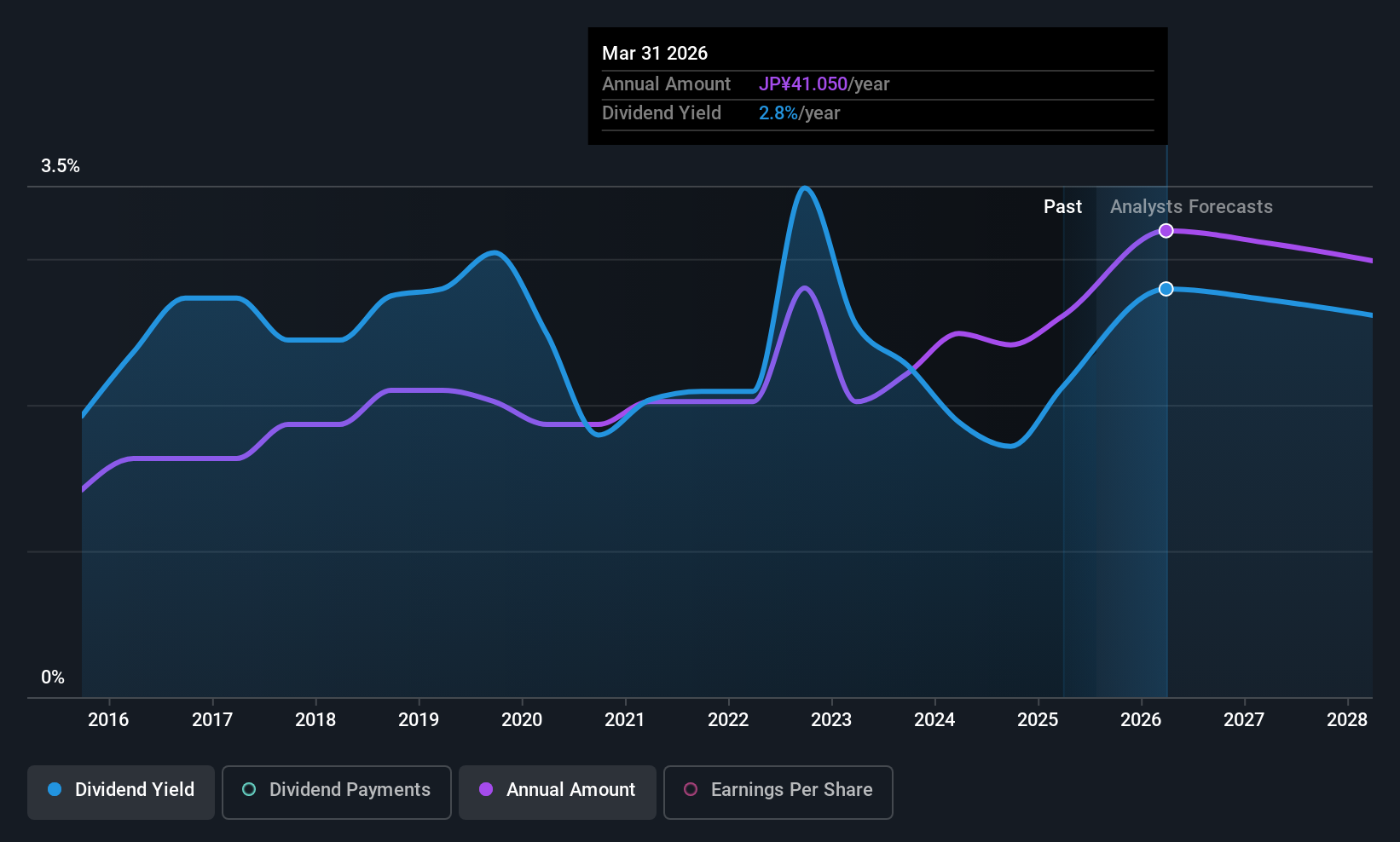Click the hollow teal circle beside Dividend Payments
The width and height of the screenshot is (1400, 842).
point(249,789)
